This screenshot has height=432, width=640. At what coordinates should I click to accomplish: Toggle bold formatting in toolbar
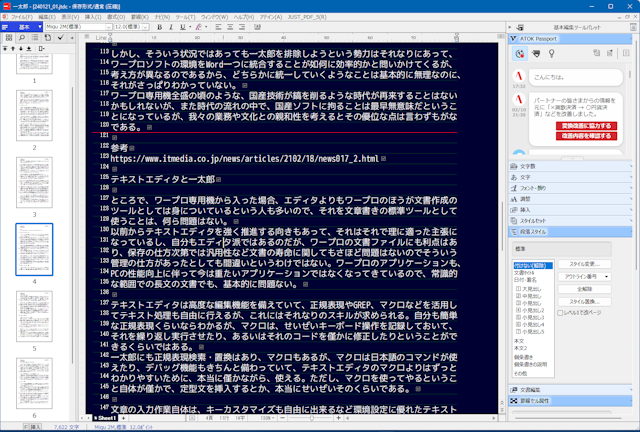pos(160,27)
